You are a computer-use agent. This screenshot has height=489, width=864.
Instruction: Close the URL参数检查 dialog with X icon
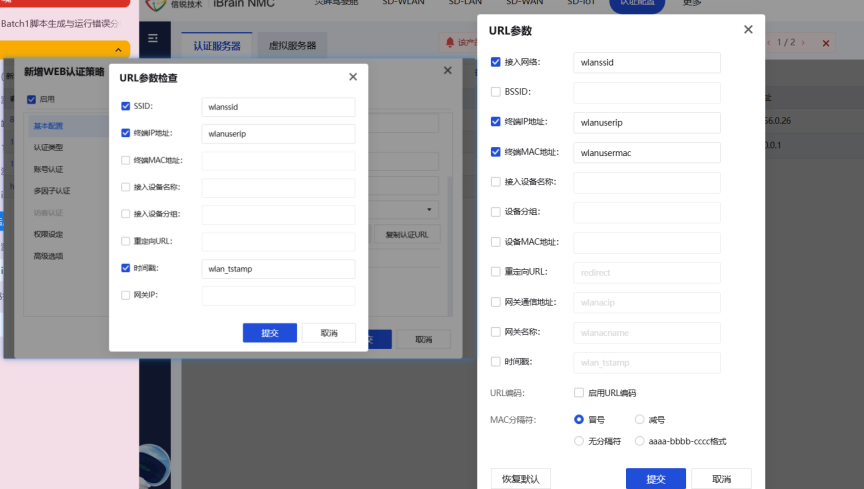tap(353, 77)
